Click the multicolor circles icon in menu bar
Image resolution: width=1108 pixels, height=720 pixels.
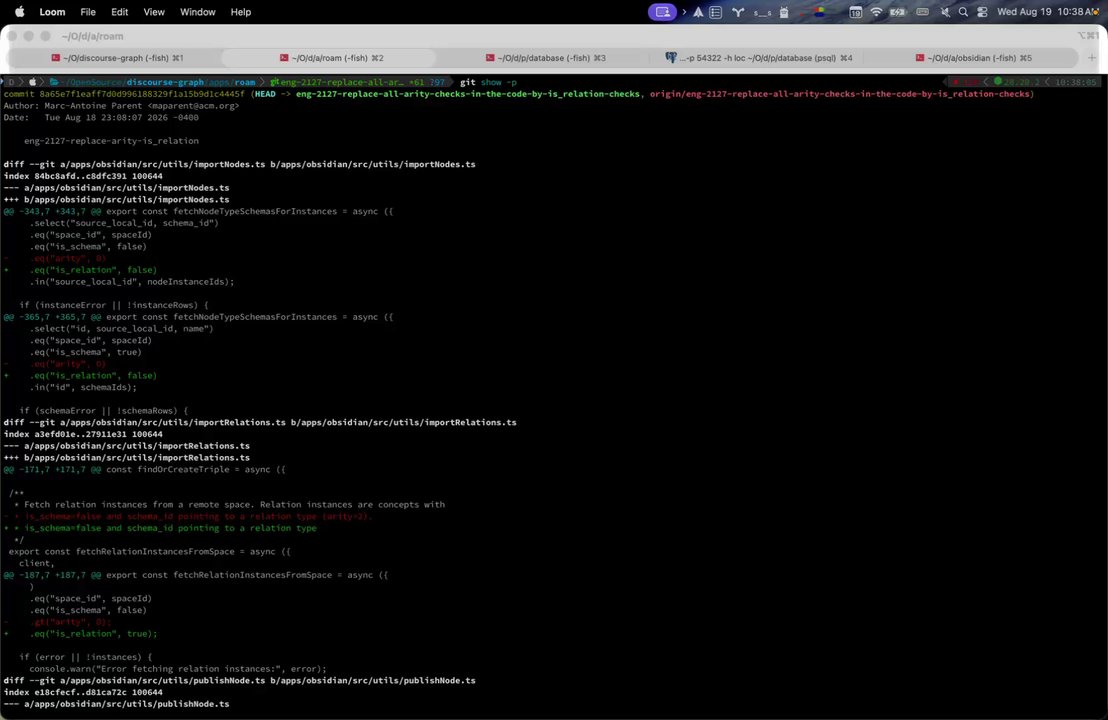click(820, 12)
